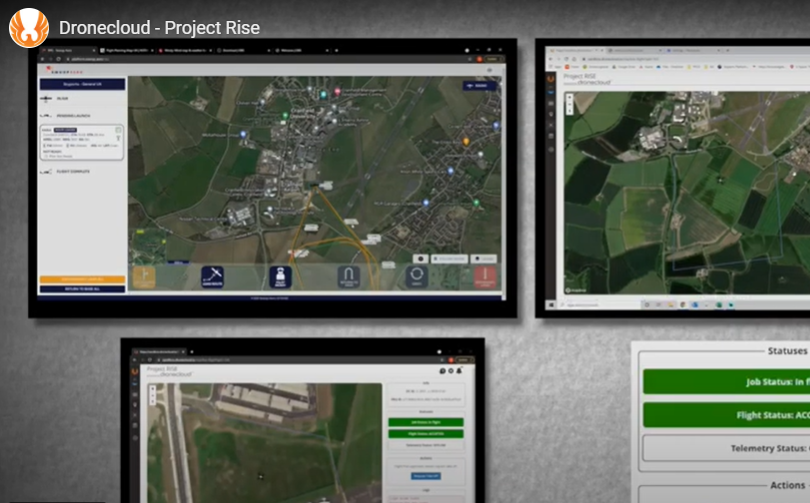810x503 pixels.
Task: Tick the checkbox in the aircraft card corner
Action: [118, 130]
